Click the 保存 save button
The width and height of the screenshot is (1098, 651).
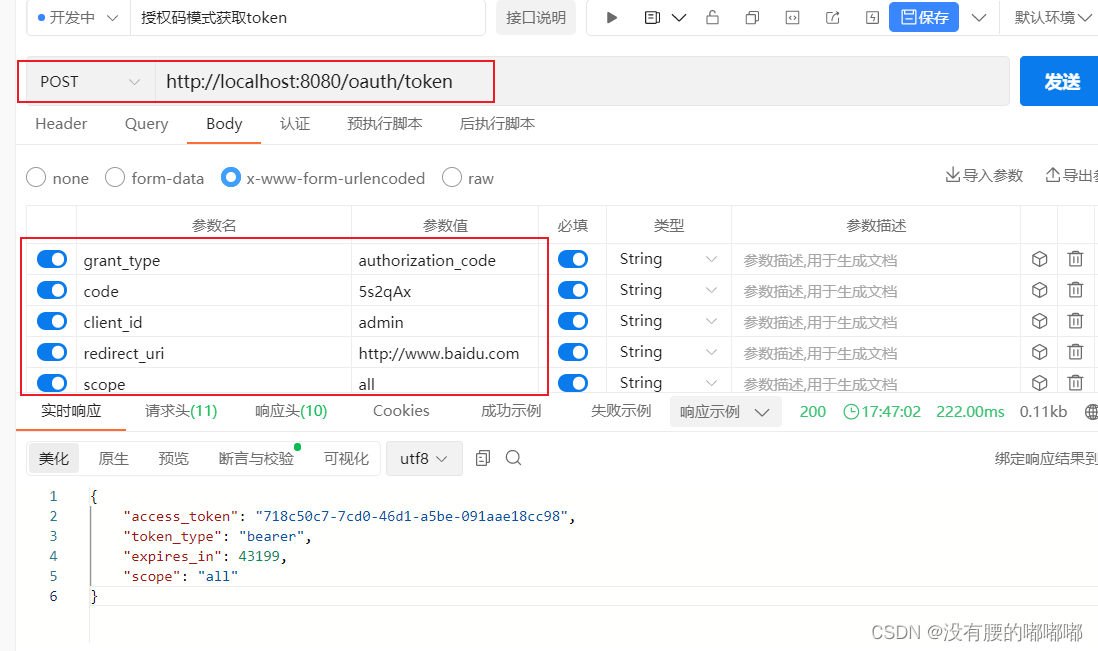pos(924,18)
